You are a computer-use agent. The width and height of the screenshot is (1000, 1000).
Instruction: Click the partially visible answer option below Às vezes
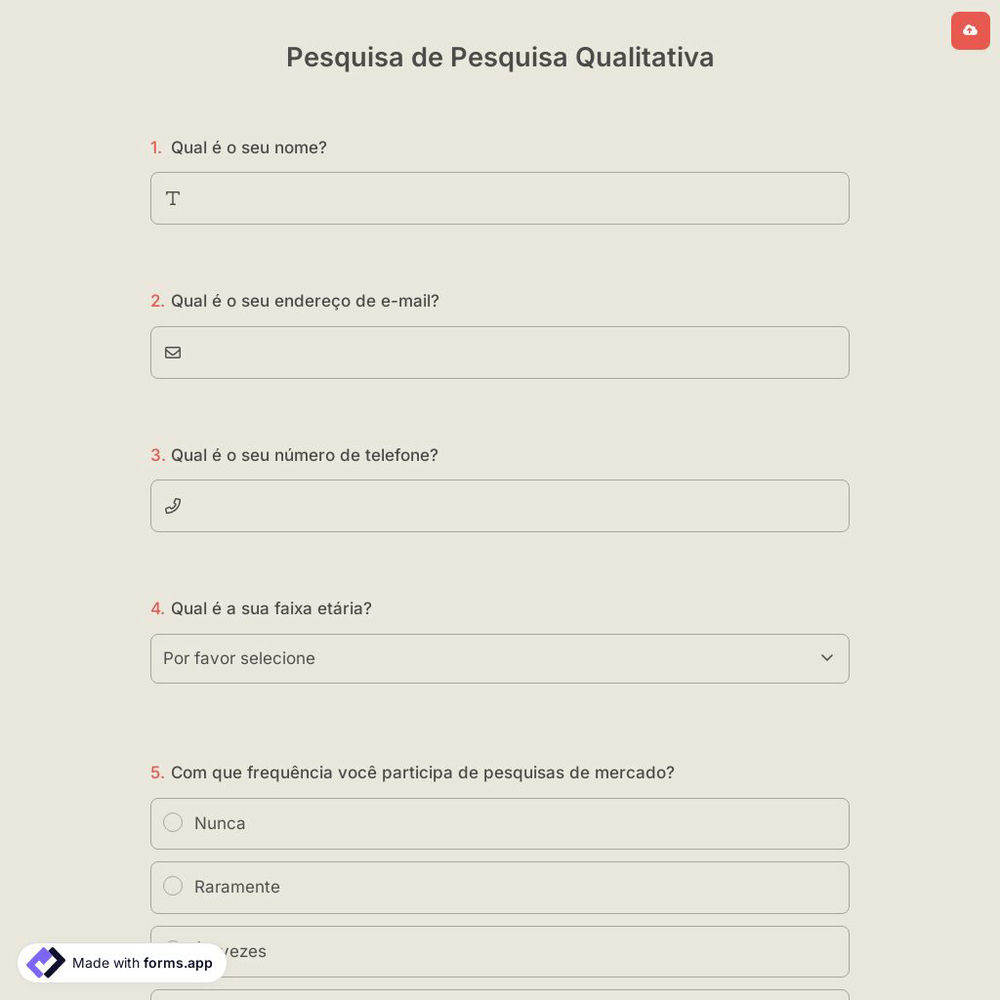coord(500,994)
